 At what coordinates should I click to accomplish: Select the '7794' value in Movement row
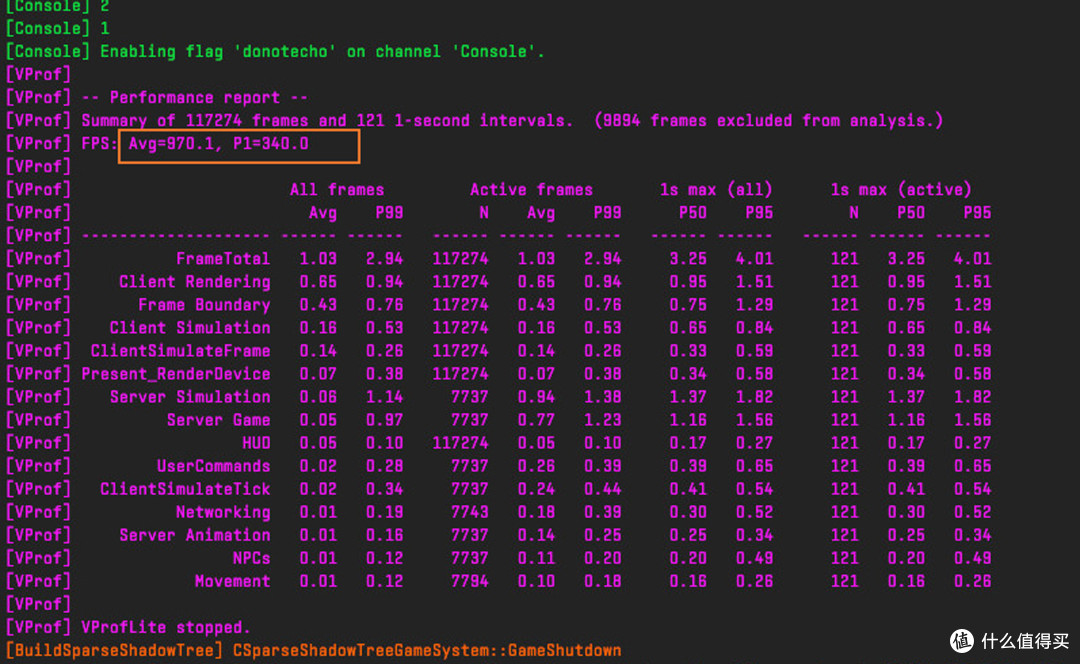point(470,581)
